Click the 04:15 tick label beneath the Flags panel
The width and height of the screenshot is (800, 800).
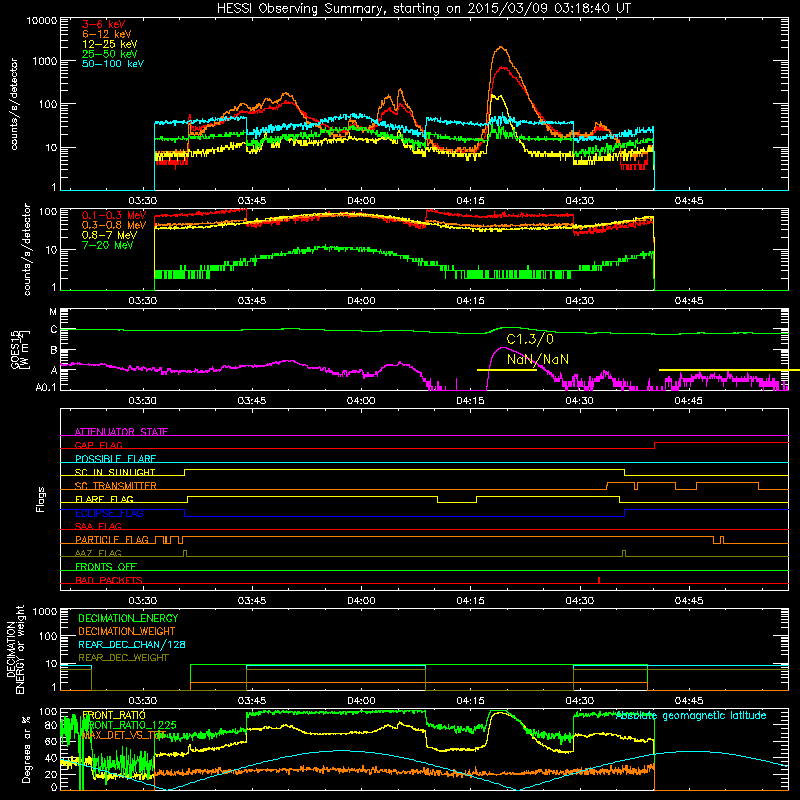(x=470, y=601)
